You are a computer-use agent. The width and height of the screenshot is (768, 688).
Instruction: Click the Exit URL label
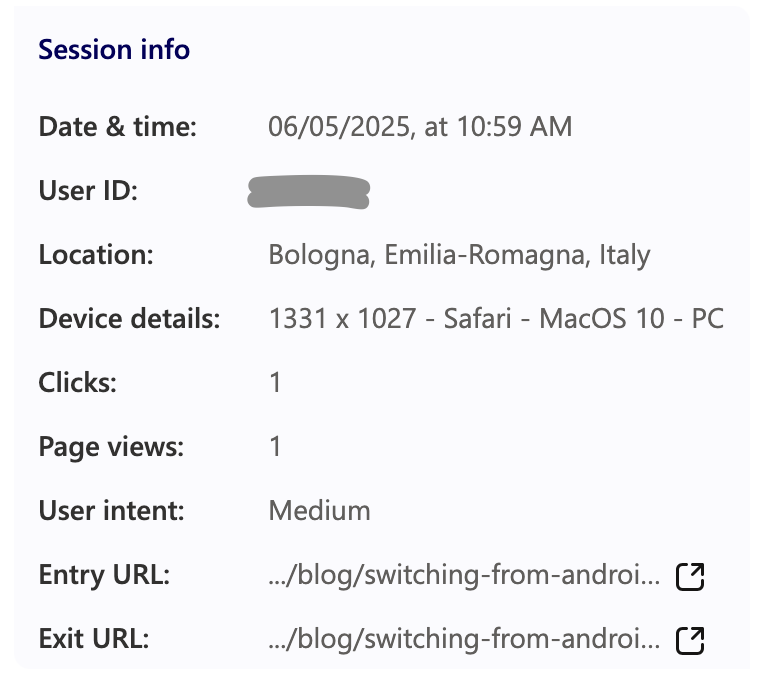(x=94, y=640)
